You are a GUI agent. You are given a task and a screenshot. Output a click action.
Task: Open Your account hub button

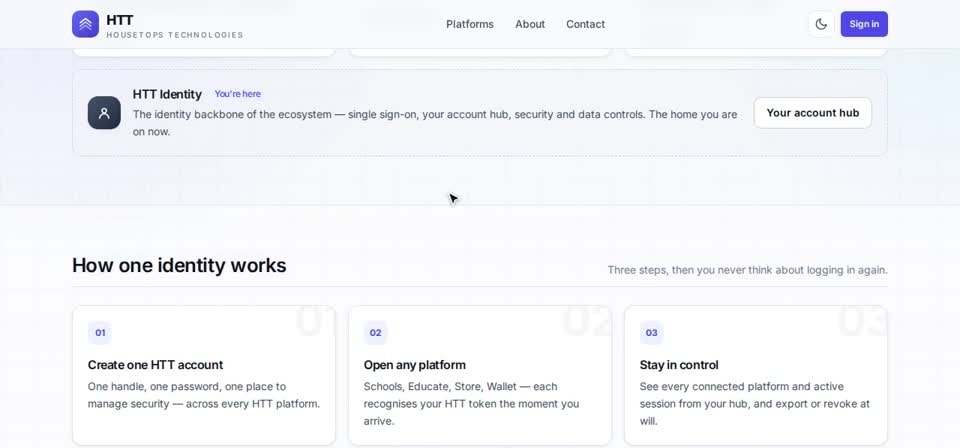pos(812,113)
